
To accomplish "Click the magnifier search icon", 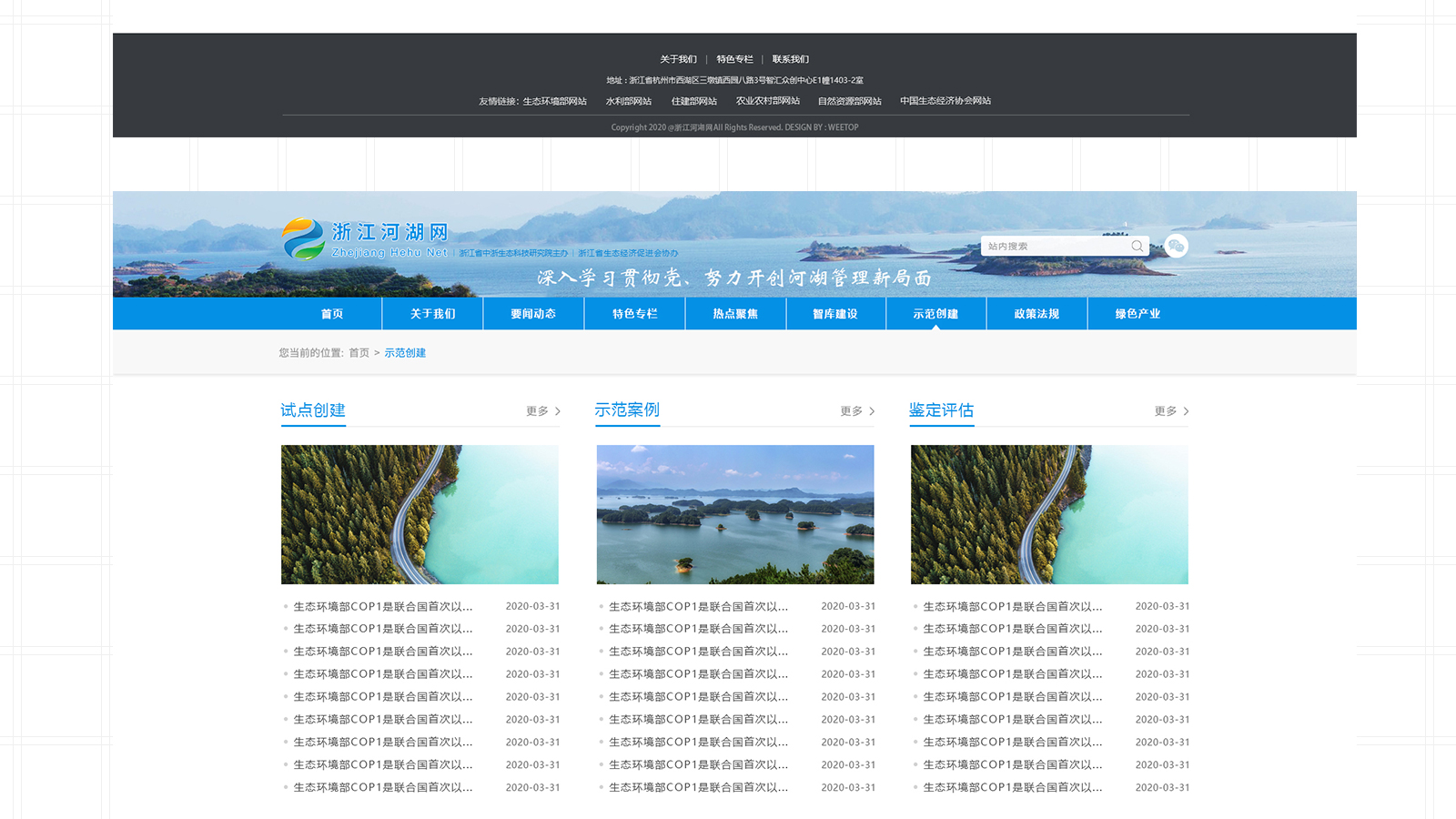I will pyautogui.click(x=1137, y=247).
